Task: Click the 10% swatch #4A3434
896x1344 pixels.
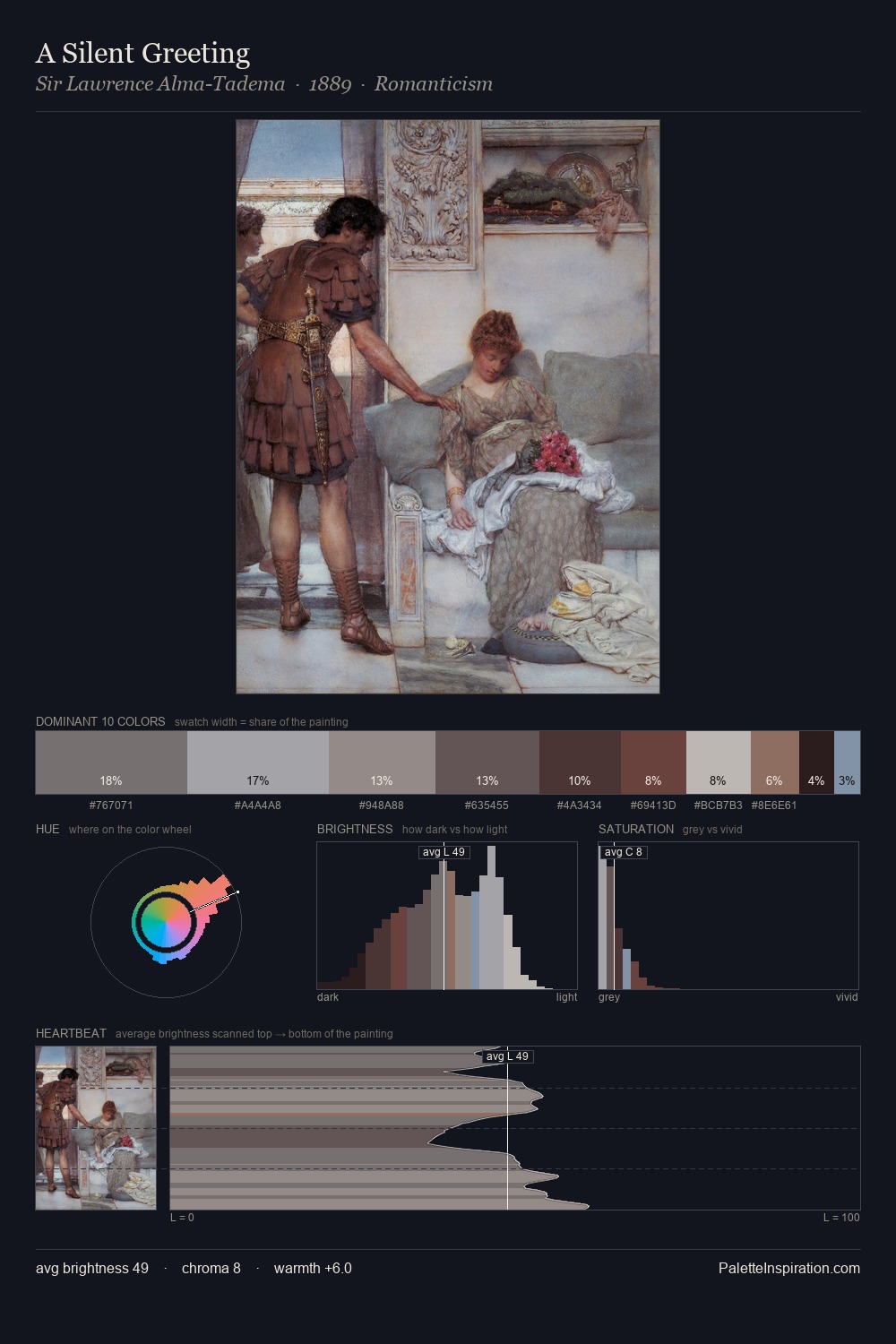Action: pos(580,762)
